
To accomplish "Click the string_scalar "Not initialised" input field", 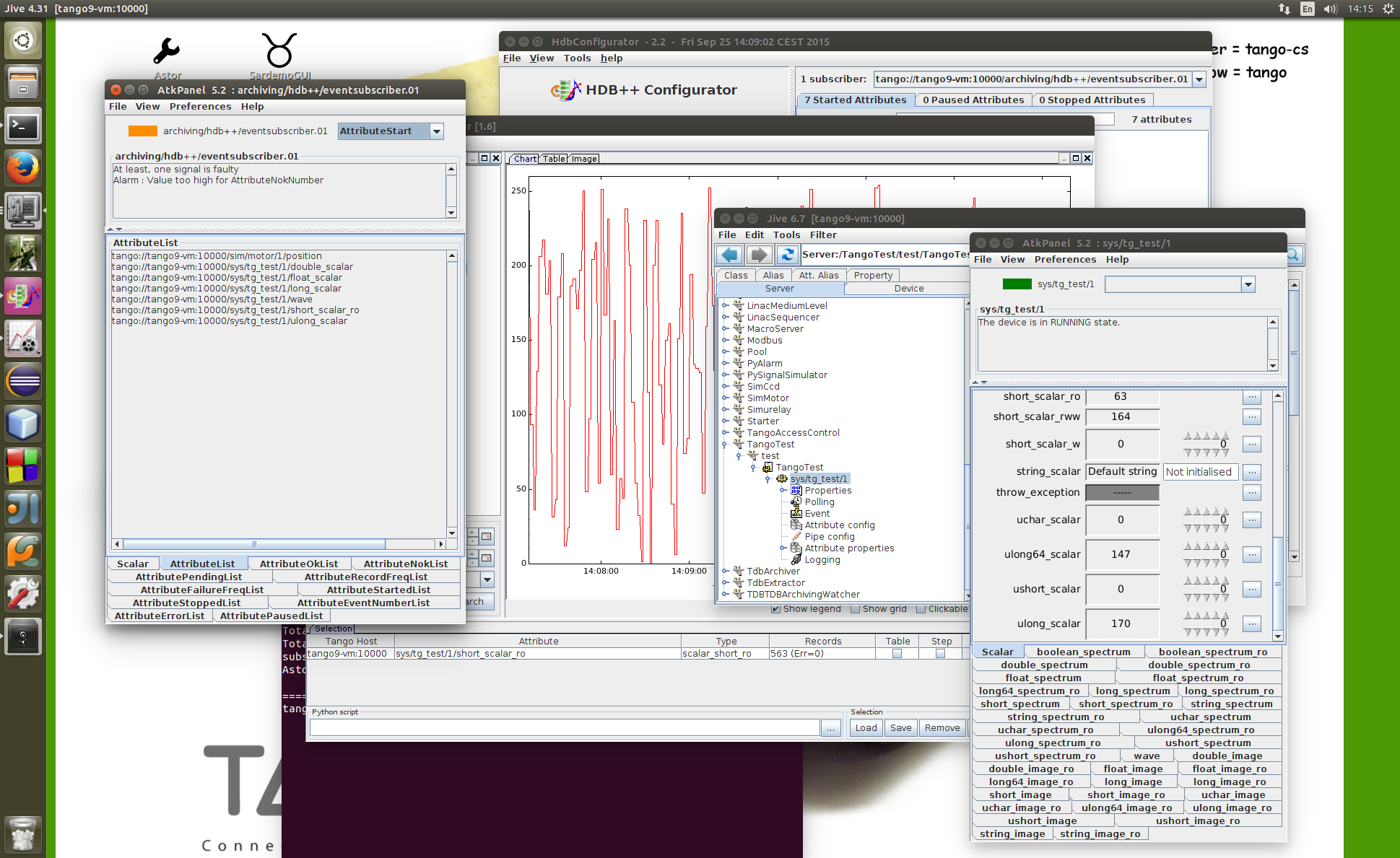I will [x=1201, y=472].
